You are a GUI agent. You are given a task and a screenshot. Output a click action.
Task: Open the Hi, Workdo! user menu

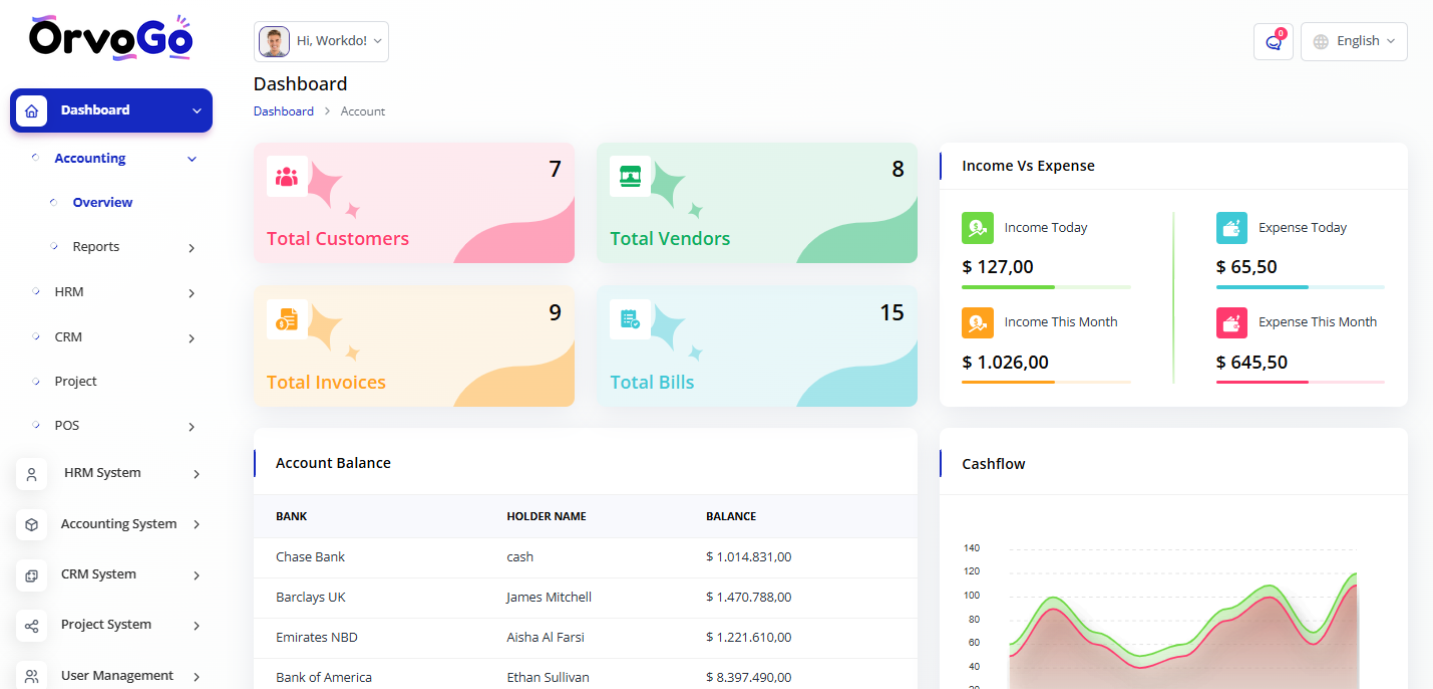point(321,42)
